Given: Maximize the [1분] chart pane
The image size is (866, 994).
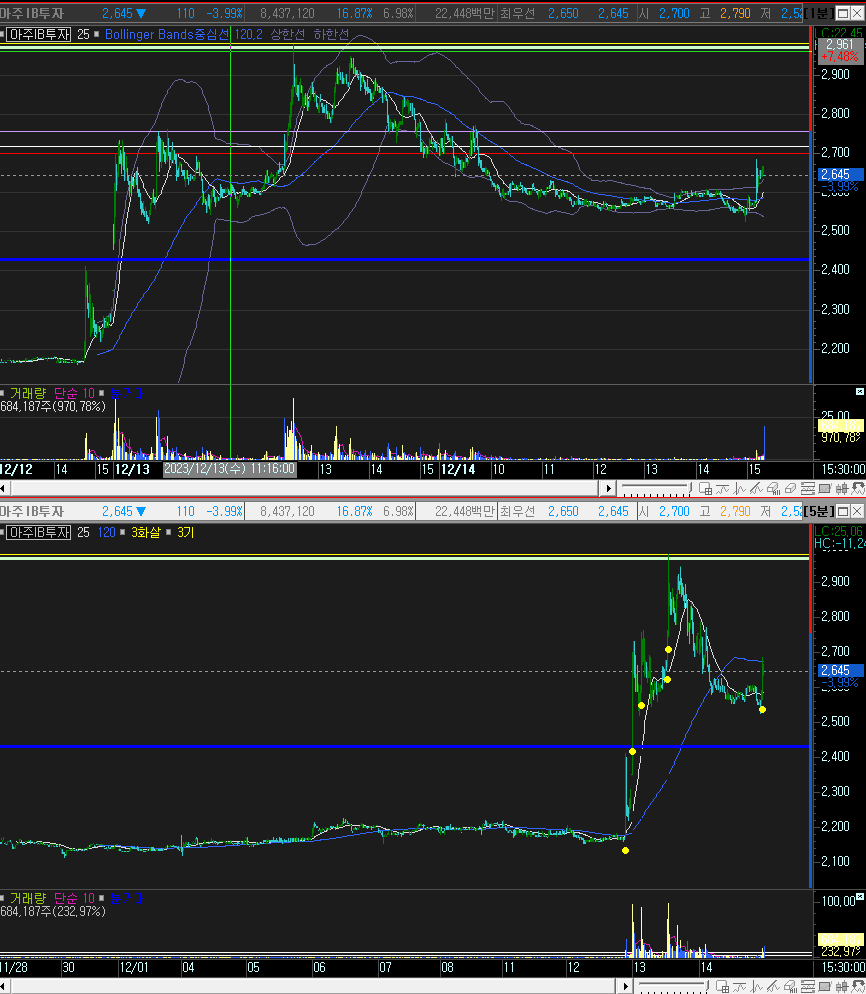Looking at the screenshot, I should (843, 13).
